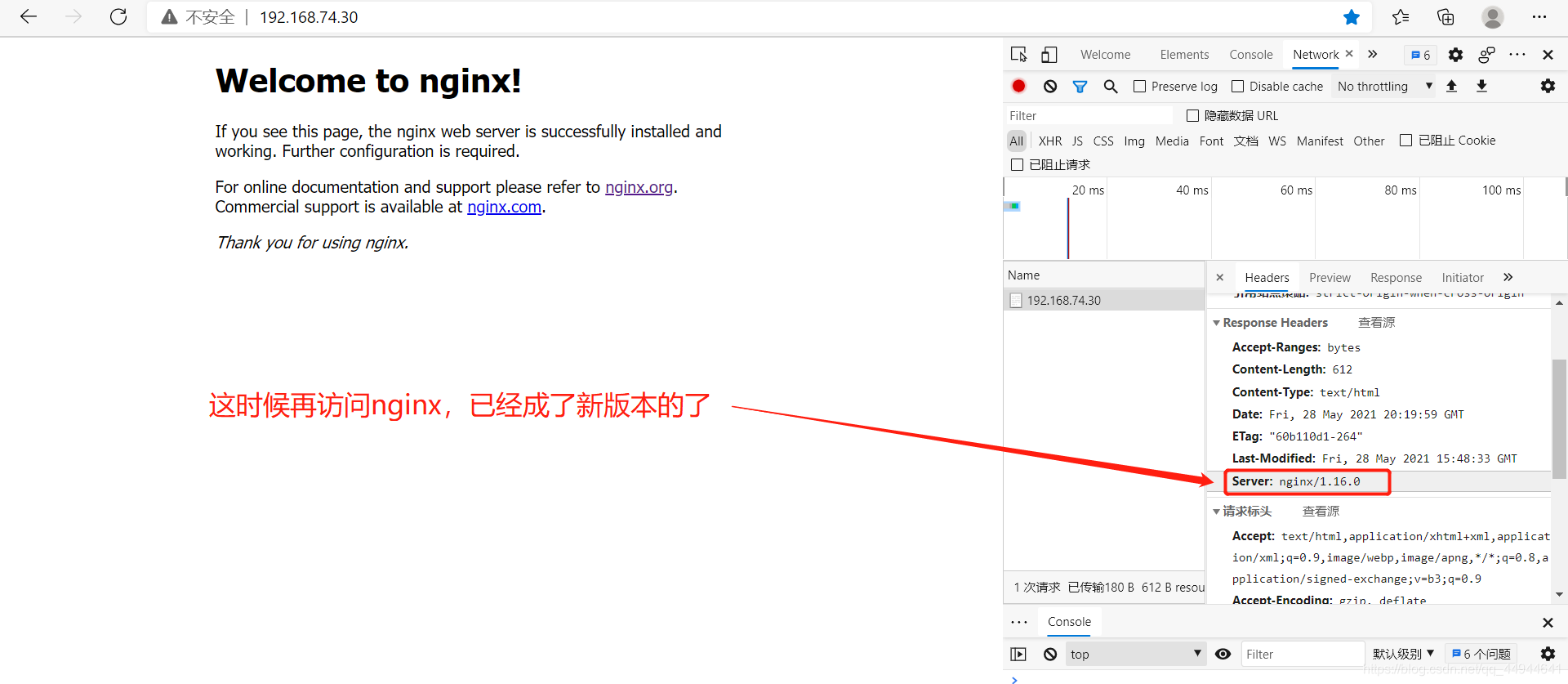Filter requests by XHR type

pyautogui.click(x=1049, y=141)
